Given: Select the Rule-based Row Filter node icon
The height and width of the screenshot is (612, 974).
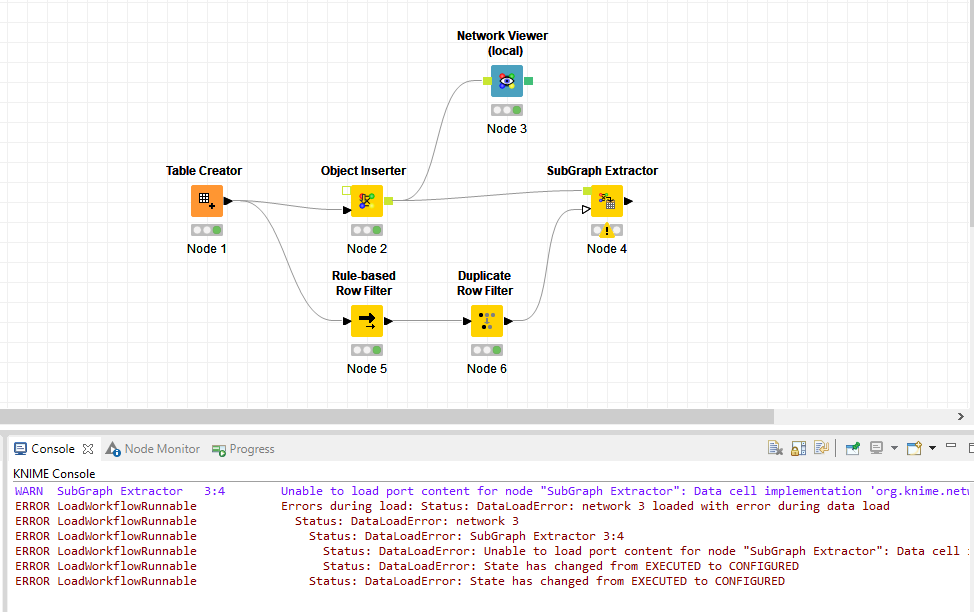Looking at the screenshot, I should [x=366, y=321].
